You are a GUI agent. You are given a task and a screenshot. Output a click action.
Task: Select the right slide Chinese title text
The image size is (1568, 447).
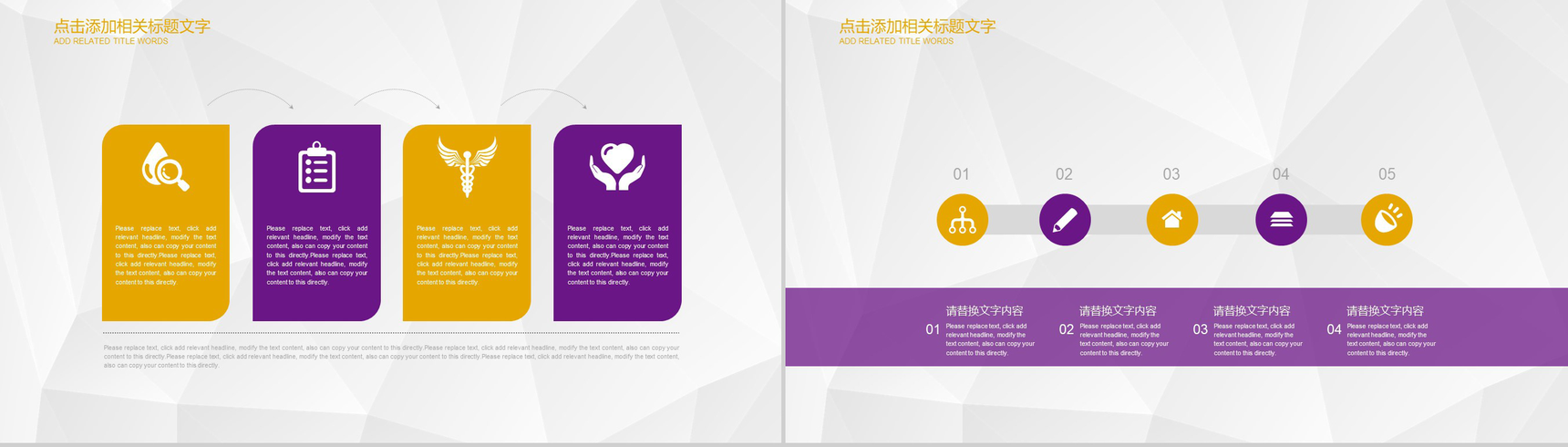(x=917, y=26)
